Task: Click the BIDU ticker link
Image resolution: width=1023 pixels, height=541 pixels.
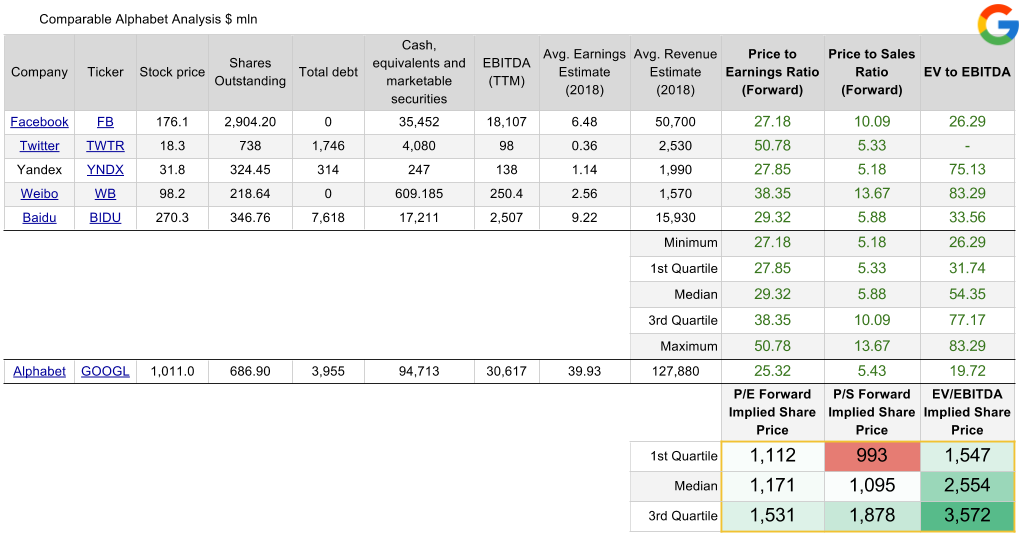Action: pos(105,218)
